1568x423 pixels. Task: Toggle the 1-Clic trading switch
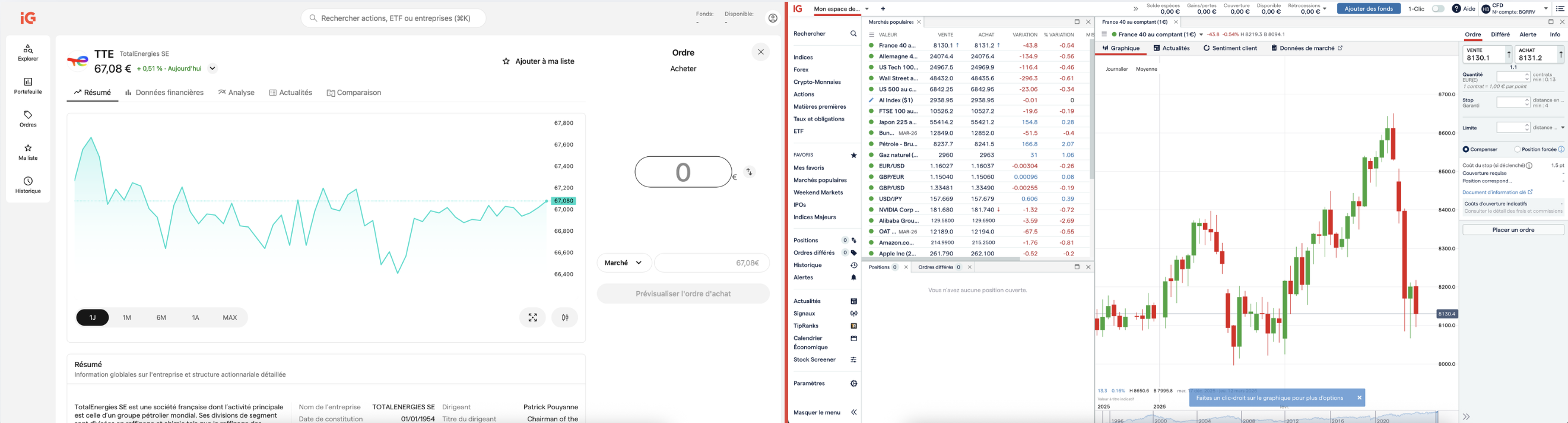pos(1438,9)
